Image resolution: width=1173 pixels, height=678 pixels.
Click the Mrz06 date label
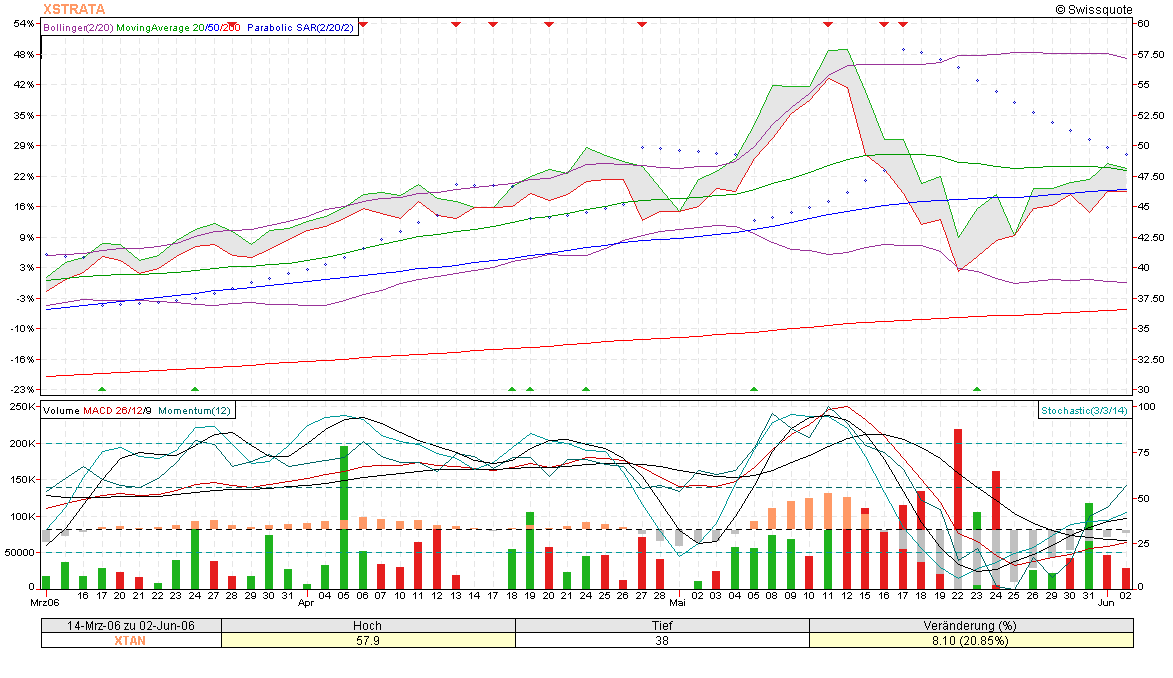[44, 602]
